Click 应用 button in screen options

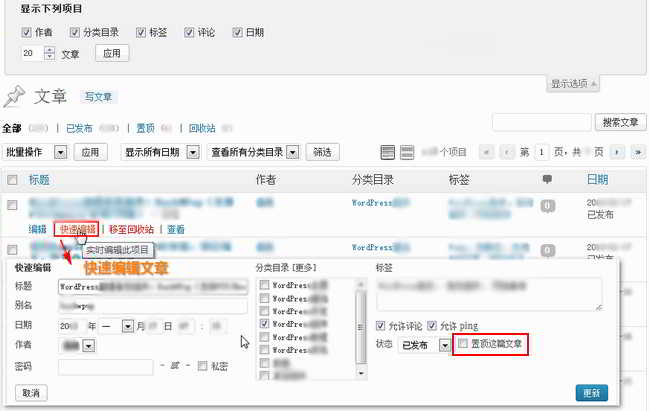(112, 53)
